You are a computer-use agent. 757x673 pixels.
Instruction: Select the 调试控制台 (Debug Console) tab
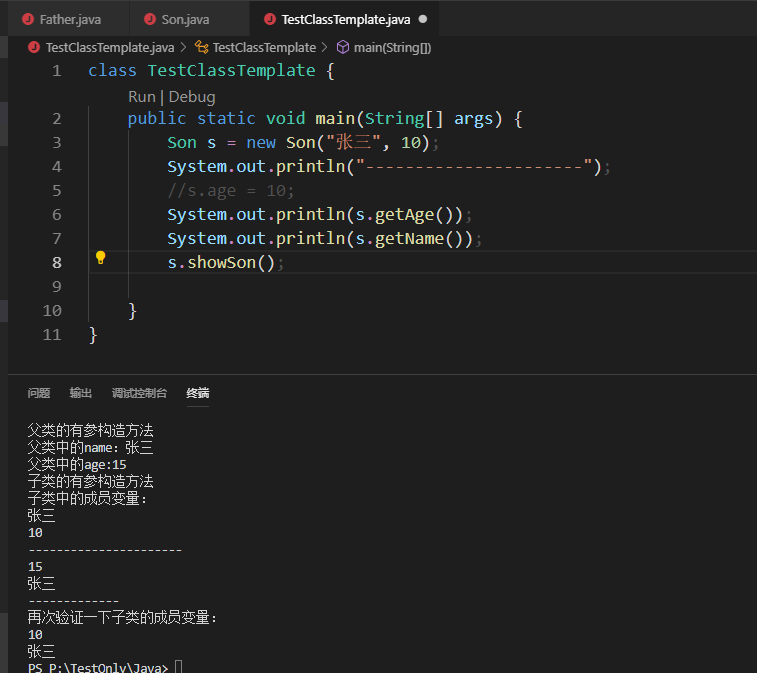(139, 393)
